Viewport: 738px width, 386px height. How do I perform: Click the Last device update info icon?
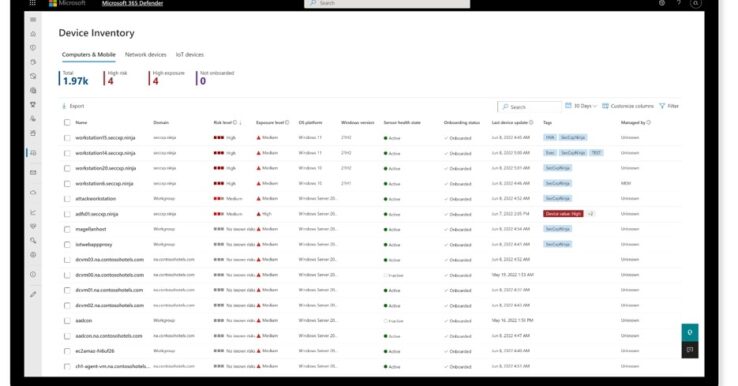click(x=531, y=122)
